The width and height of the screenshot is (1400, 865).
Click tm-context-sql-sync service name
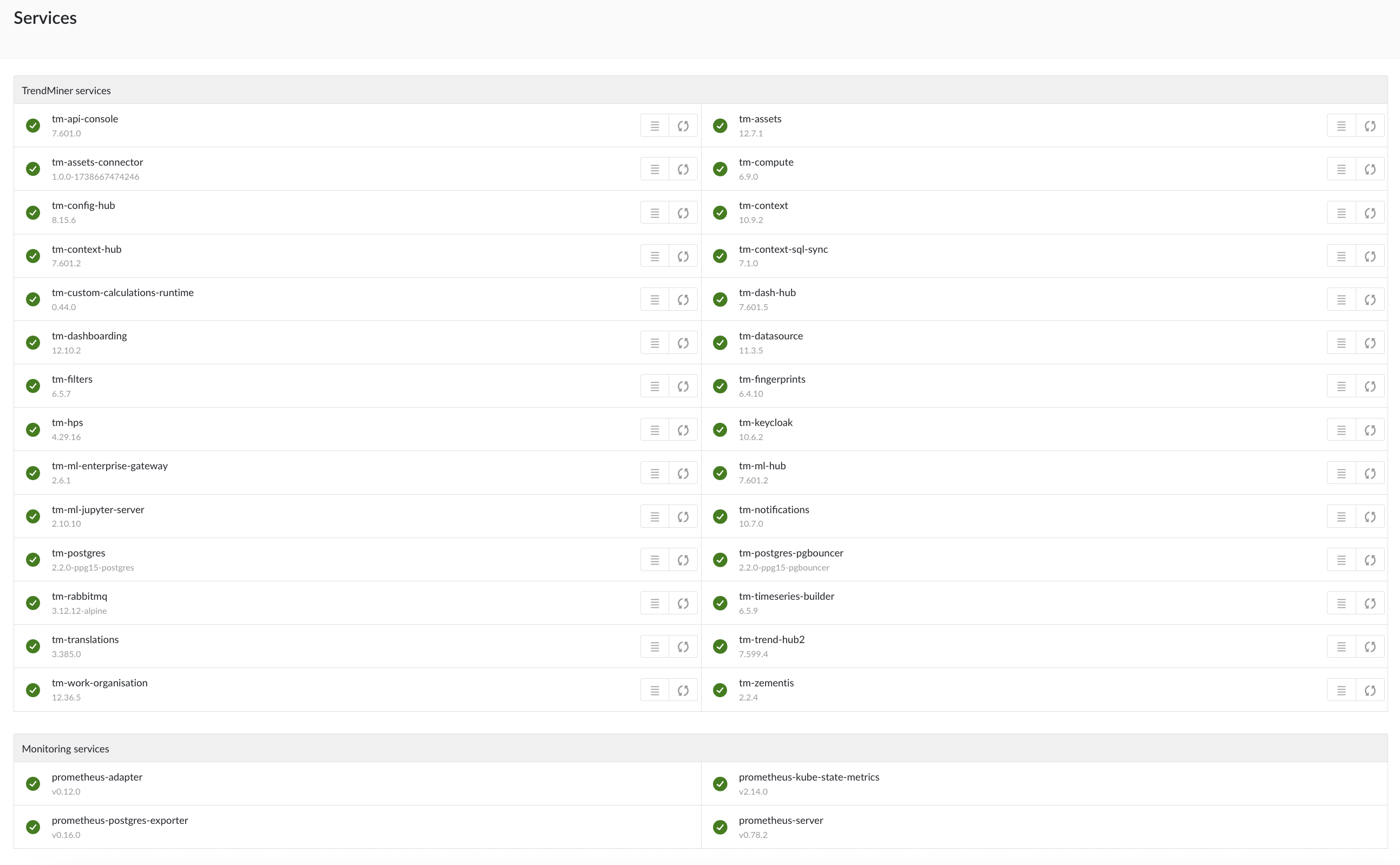tap(783, 249)
